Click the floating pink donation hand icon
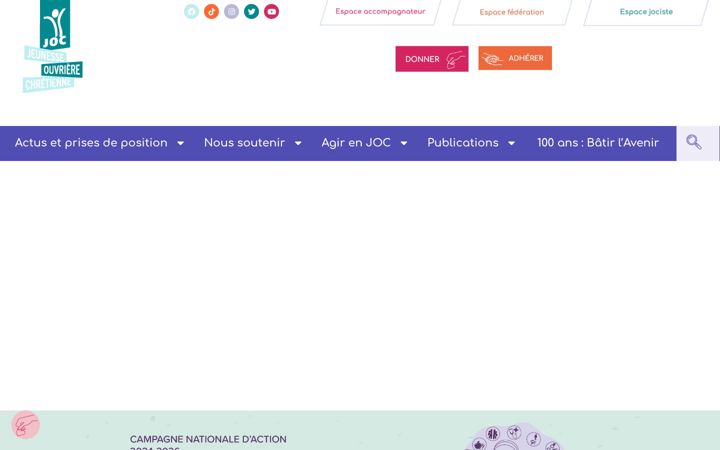The width and height of the screenshot is (720, 450). pyautogui.click(x=26, y=425)
